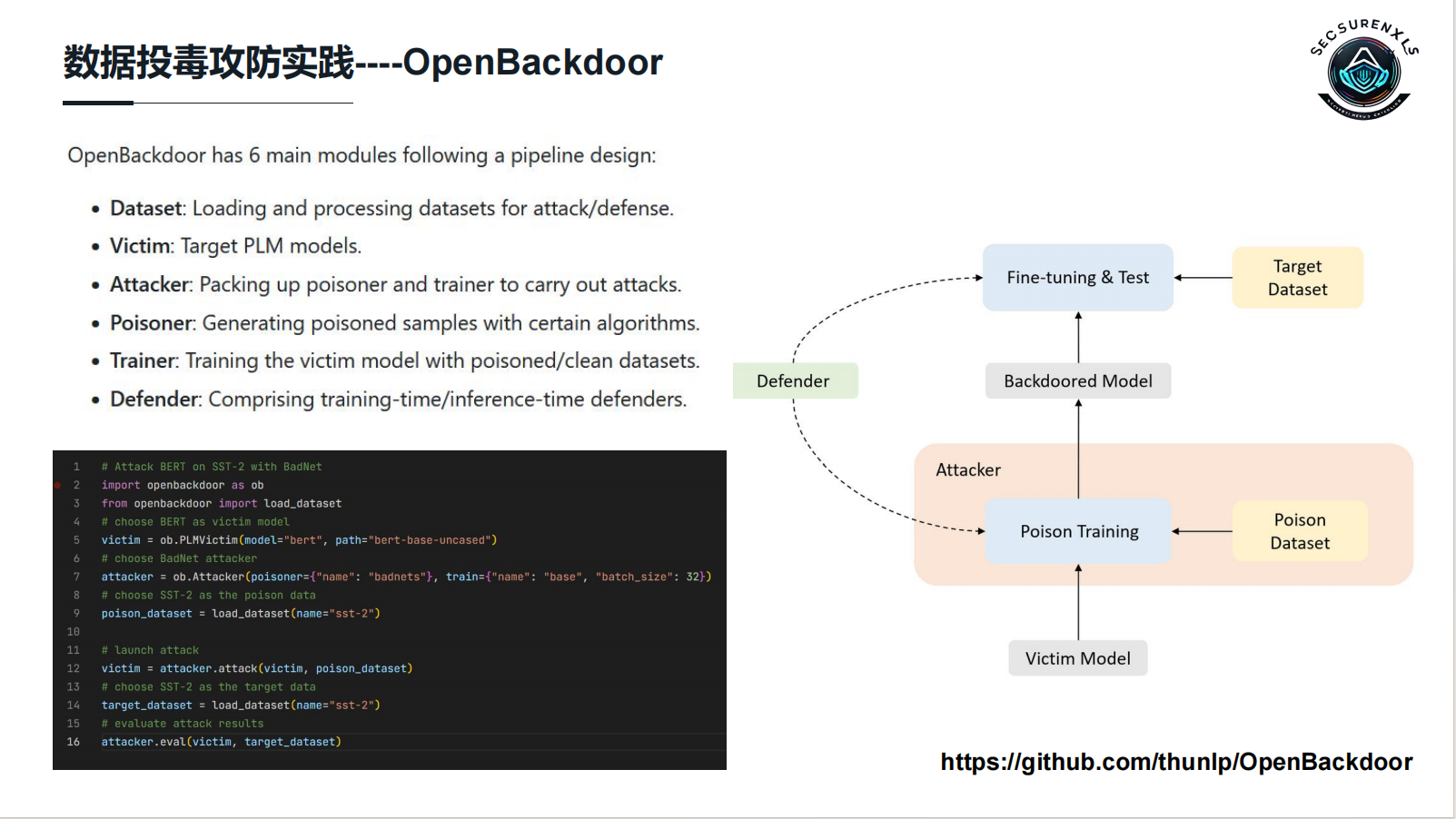The width and height of the screenshot is (1456, 819).
Task: Click code line 'poison_dataset = load_dataset'
Action: (241, 614)
